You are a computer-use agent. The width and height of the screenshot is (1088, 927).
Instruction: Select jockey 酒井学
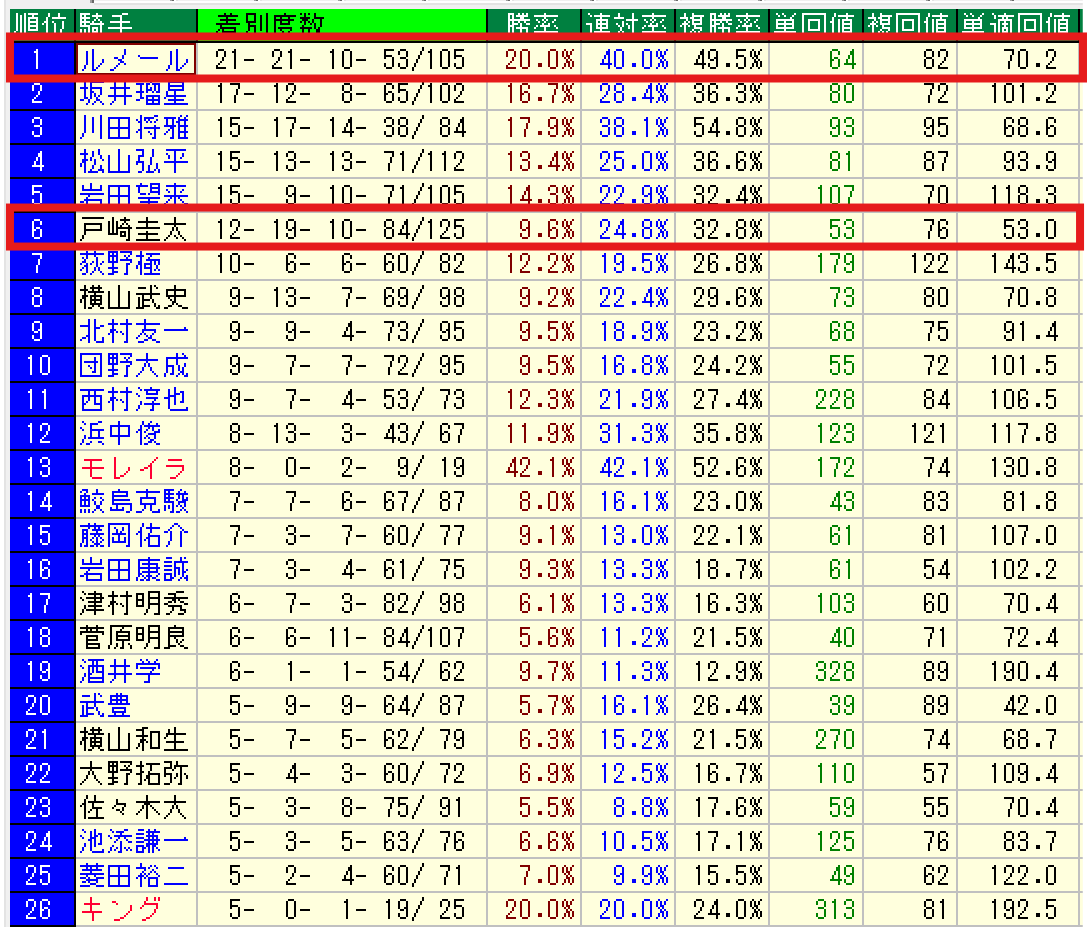tap(120, 672)
